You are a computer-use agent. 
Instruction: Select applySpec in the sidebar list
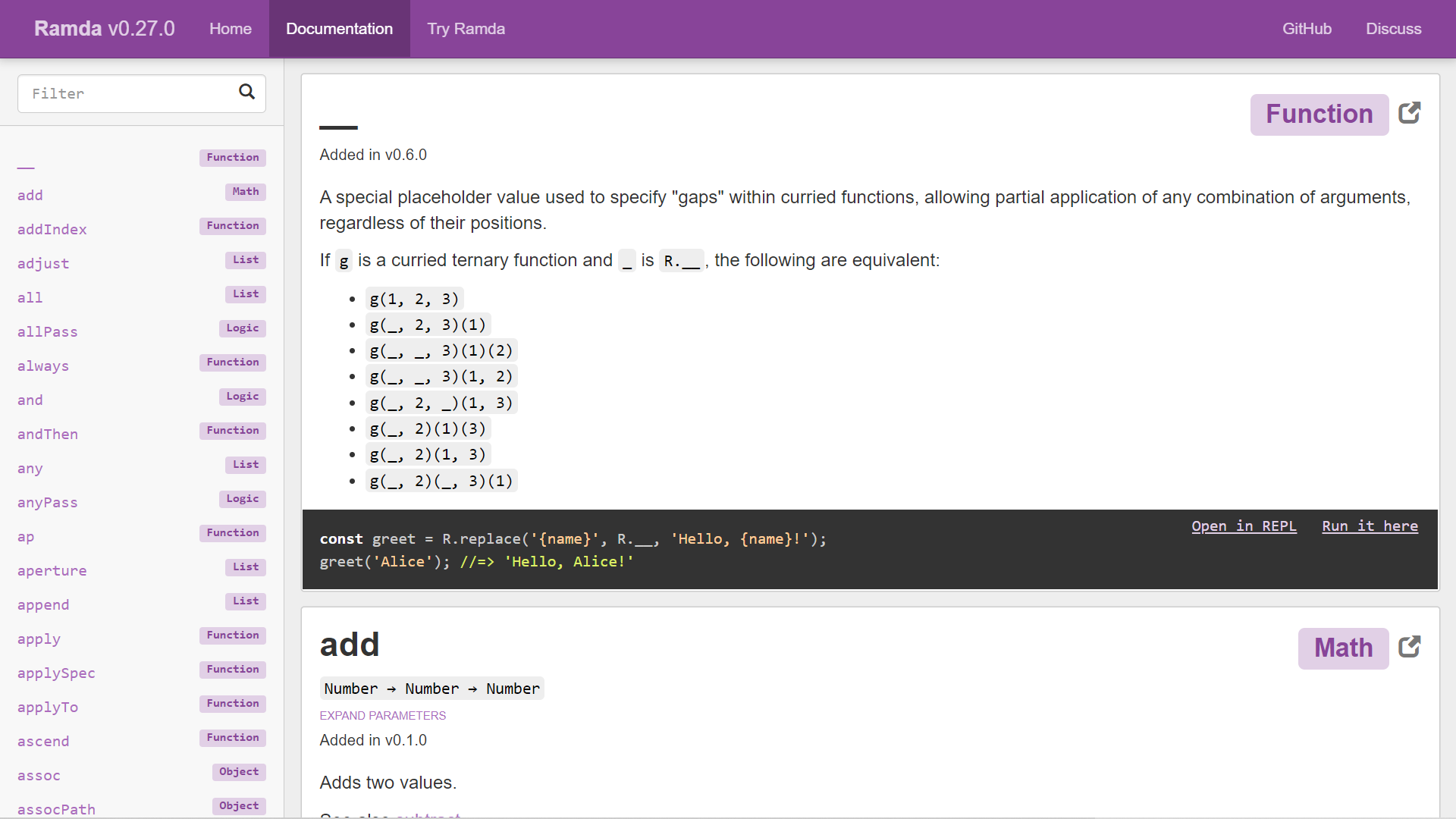(x=56, y=673)
